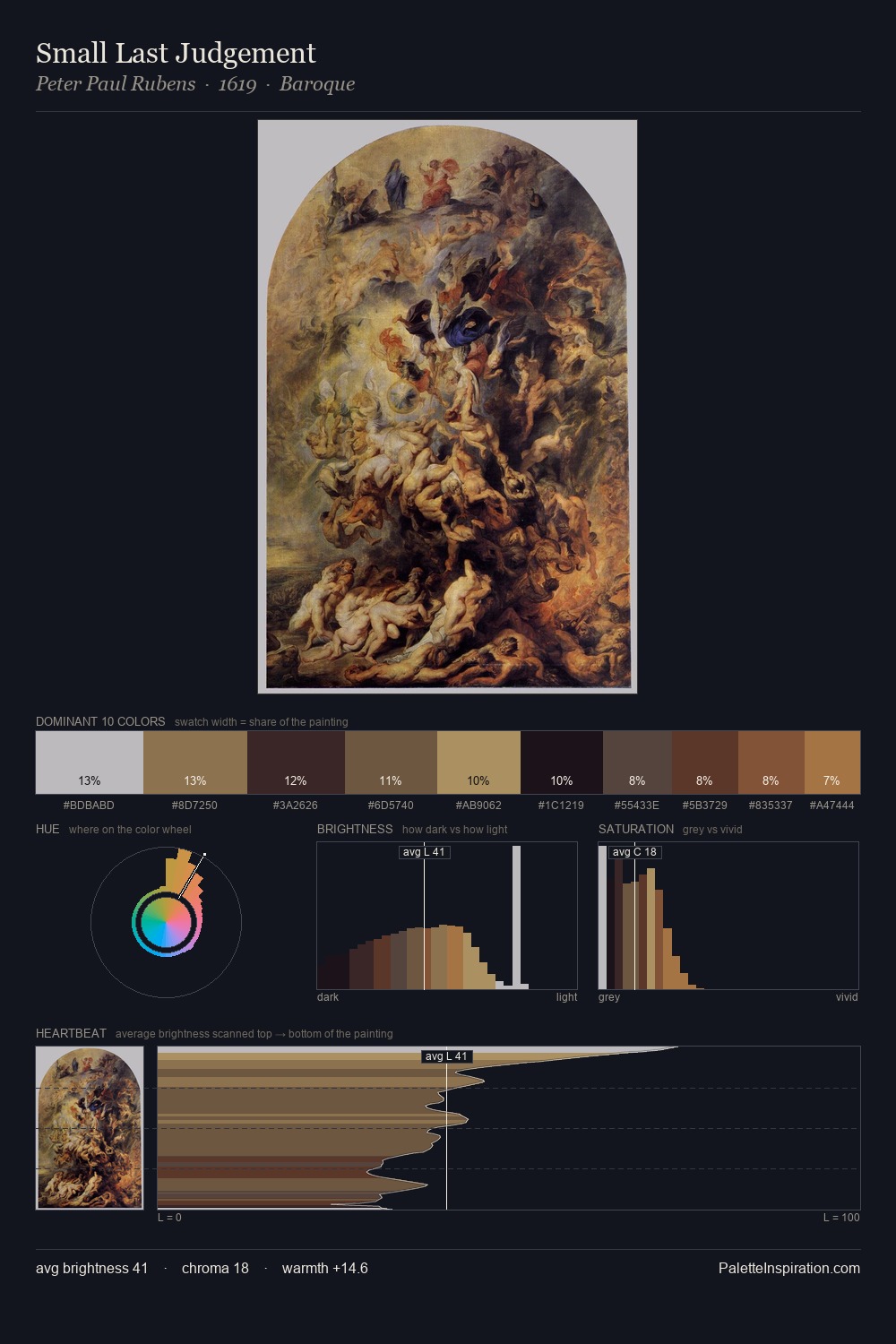The height and width of the screenshot is (1344, 896).
Task: Click the tall grey bar in Brightness histogram
Action: click(x=516, y=916)
